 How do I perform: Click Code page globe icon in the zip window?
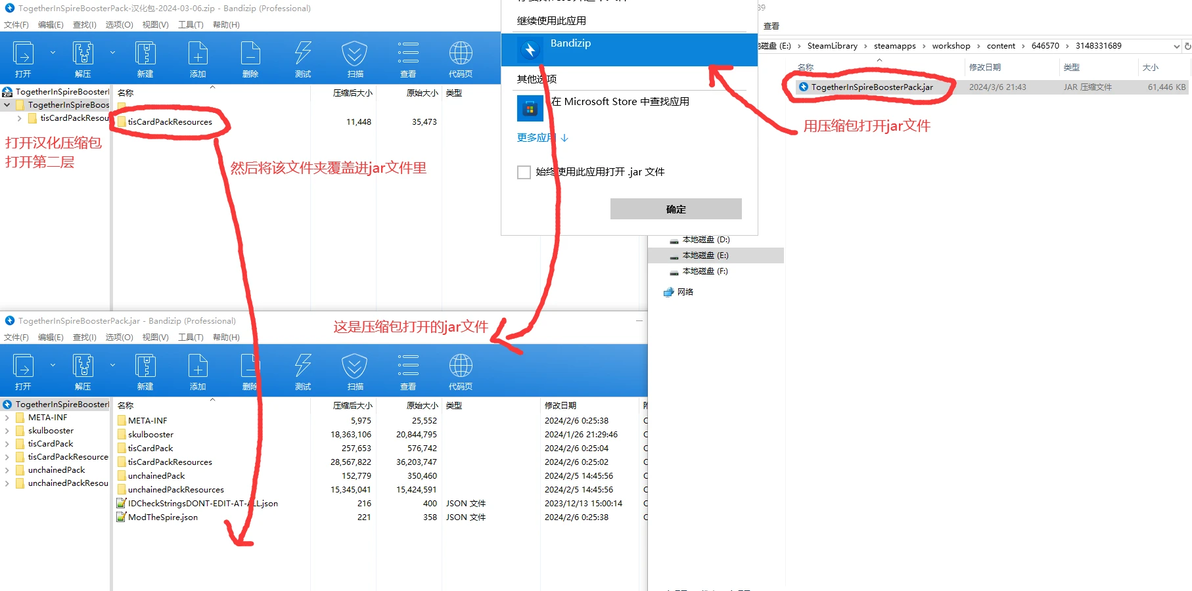[x=461, y=53]
